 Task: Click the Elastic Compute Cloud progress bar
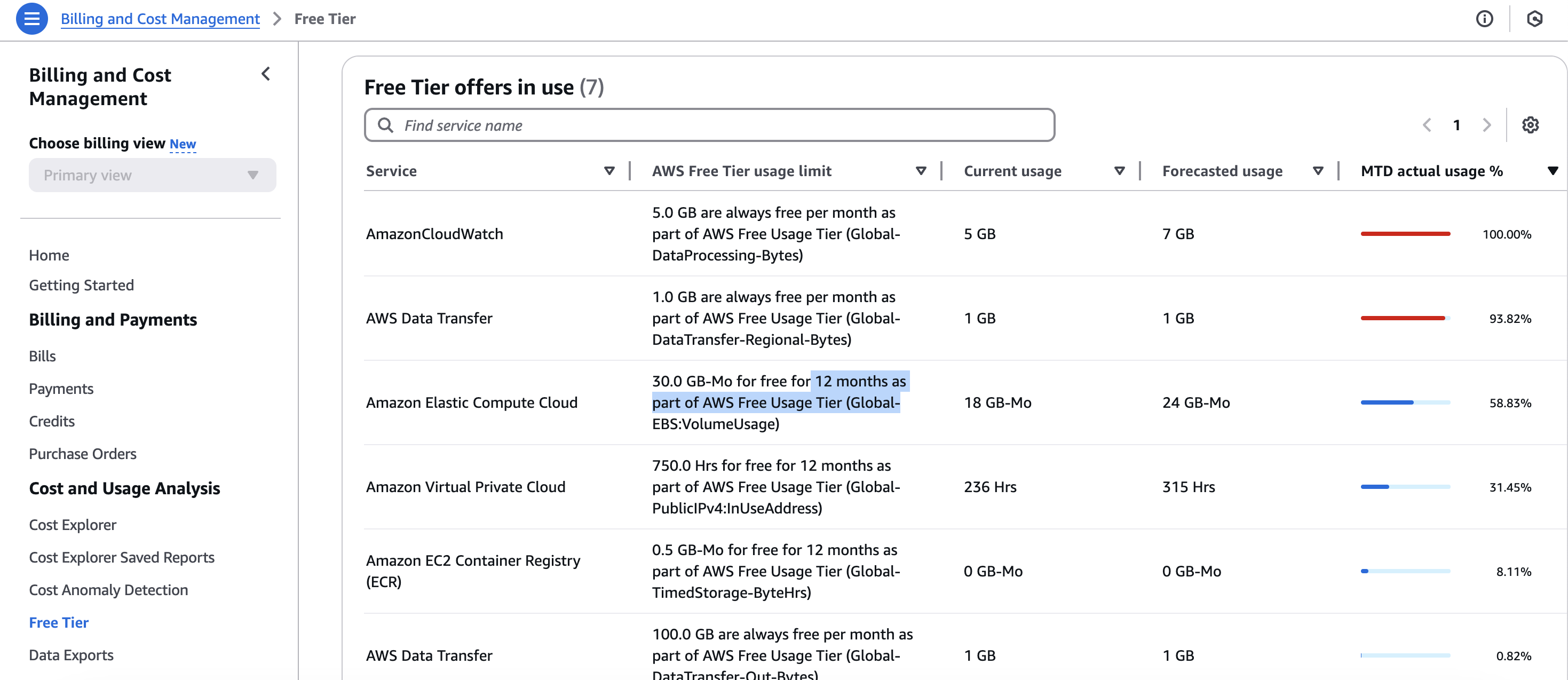pyautogui.click(x=1405, y=402)
